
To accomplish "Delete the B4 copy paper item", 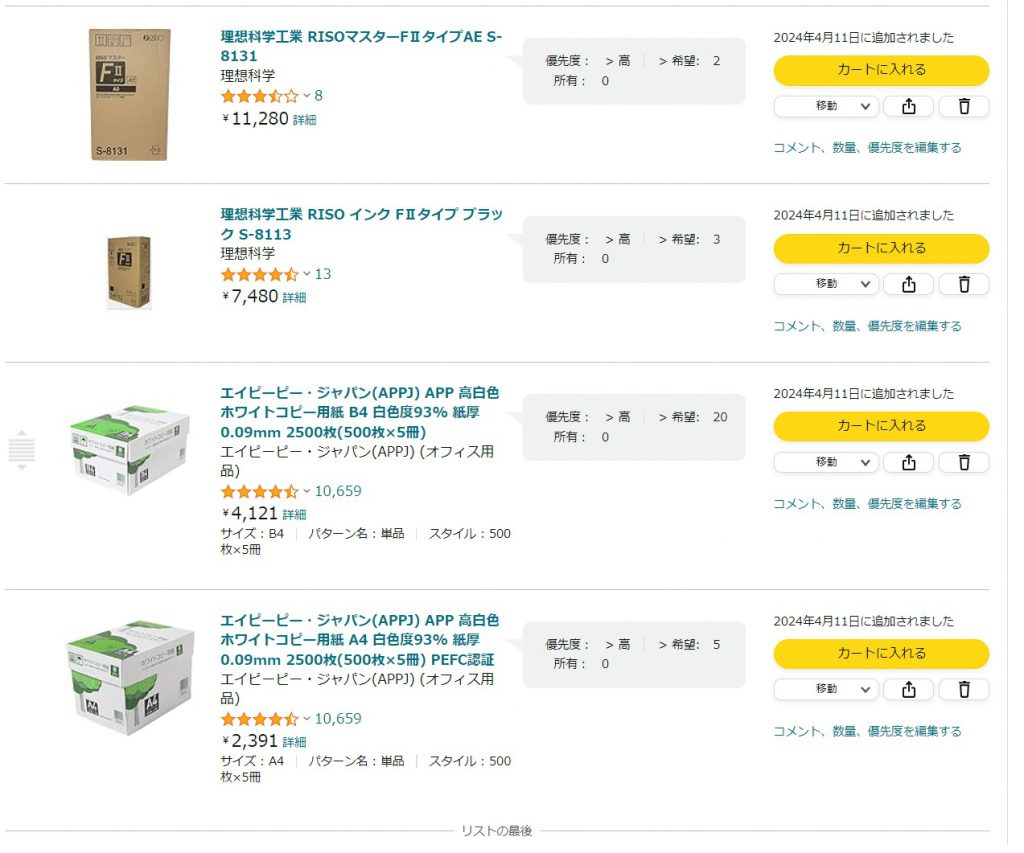I will pyautogui.click(x=964, y=462).
